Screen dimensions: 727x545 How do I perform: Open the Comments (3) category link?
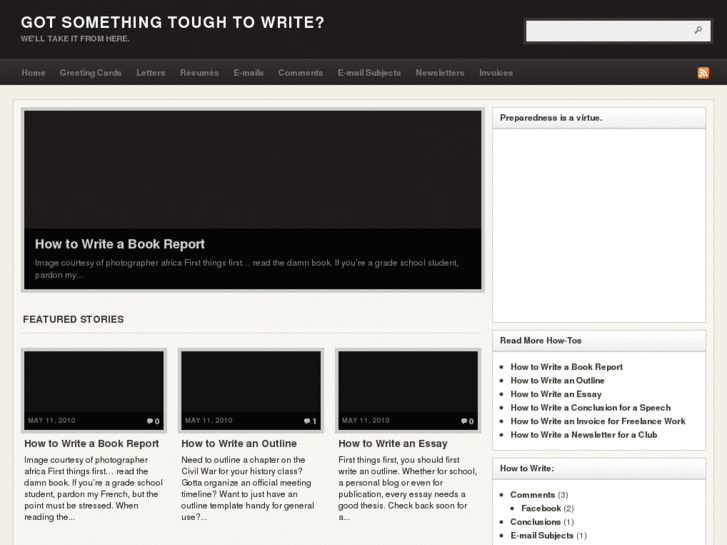532,495
